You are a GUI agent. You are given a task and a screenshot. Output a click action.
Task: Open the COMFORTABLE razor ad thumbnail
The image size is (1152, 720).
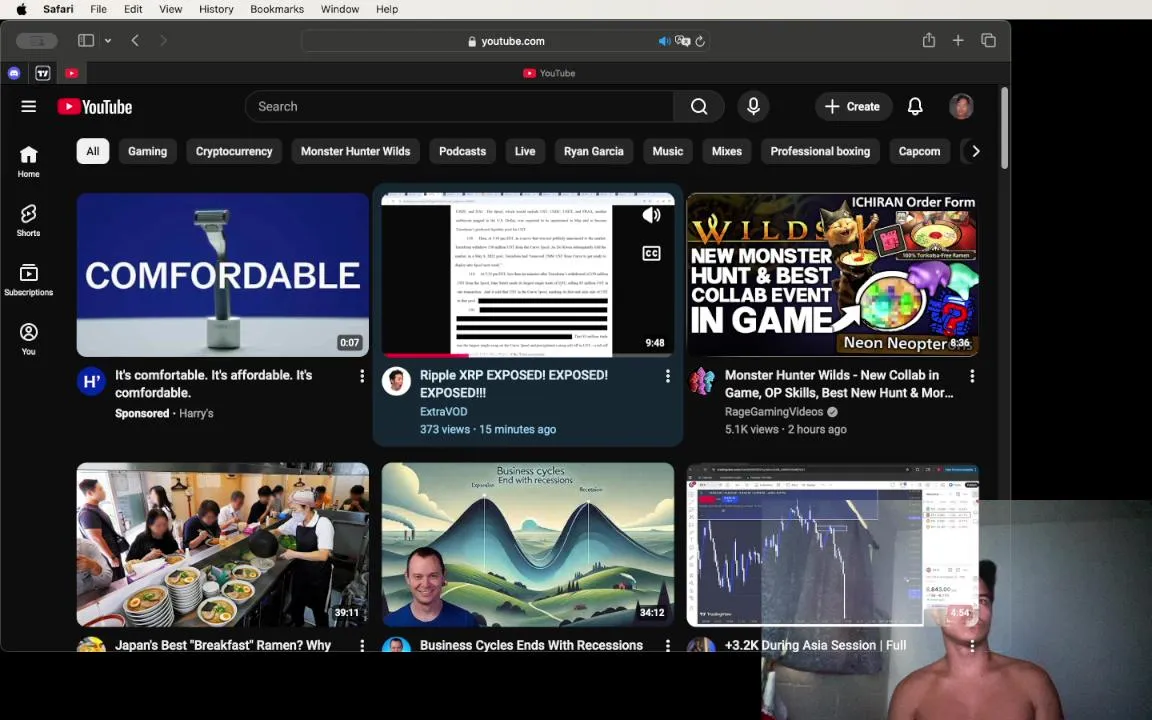point(223,275)
